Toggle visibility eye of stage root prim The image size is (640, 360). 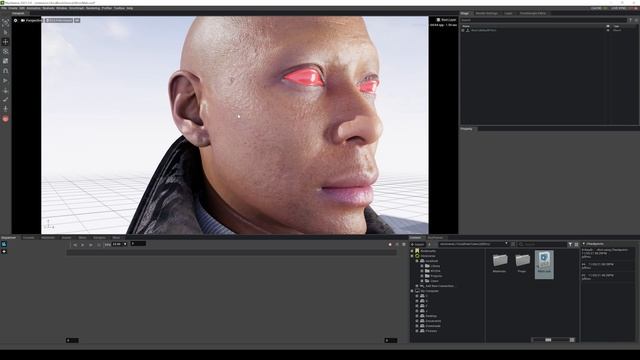[x=608, y=30]
